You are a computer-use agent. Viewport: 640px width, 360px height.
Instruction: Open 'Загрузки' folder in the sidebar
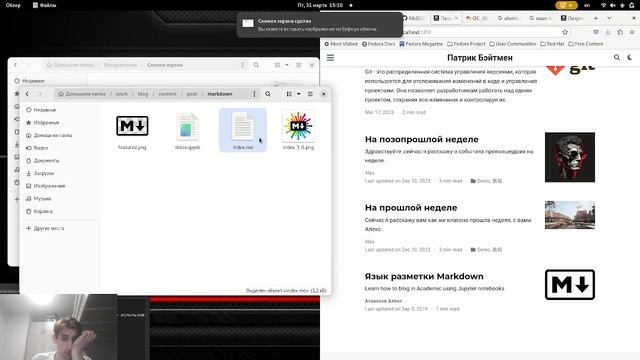[x=40, y=173]
